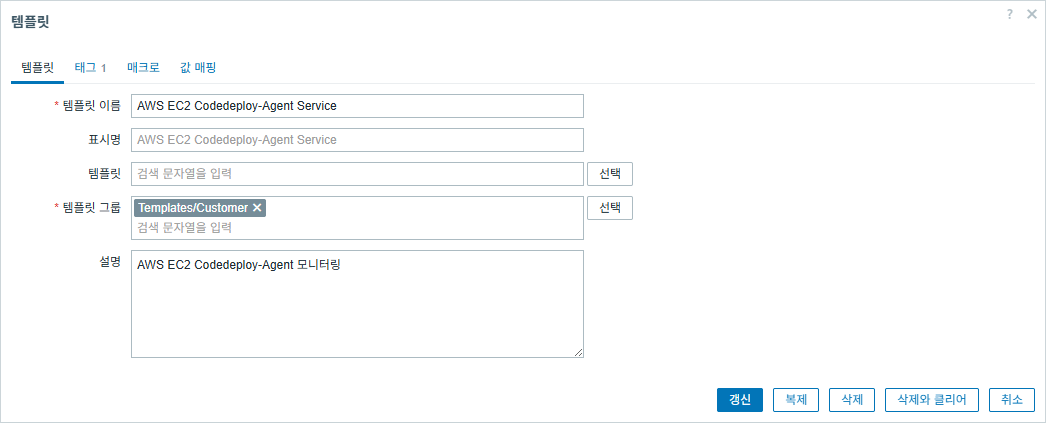Click 선택 button next to 템플릿 field
Screen dimensions: 1046x423
tap(610, 174)
